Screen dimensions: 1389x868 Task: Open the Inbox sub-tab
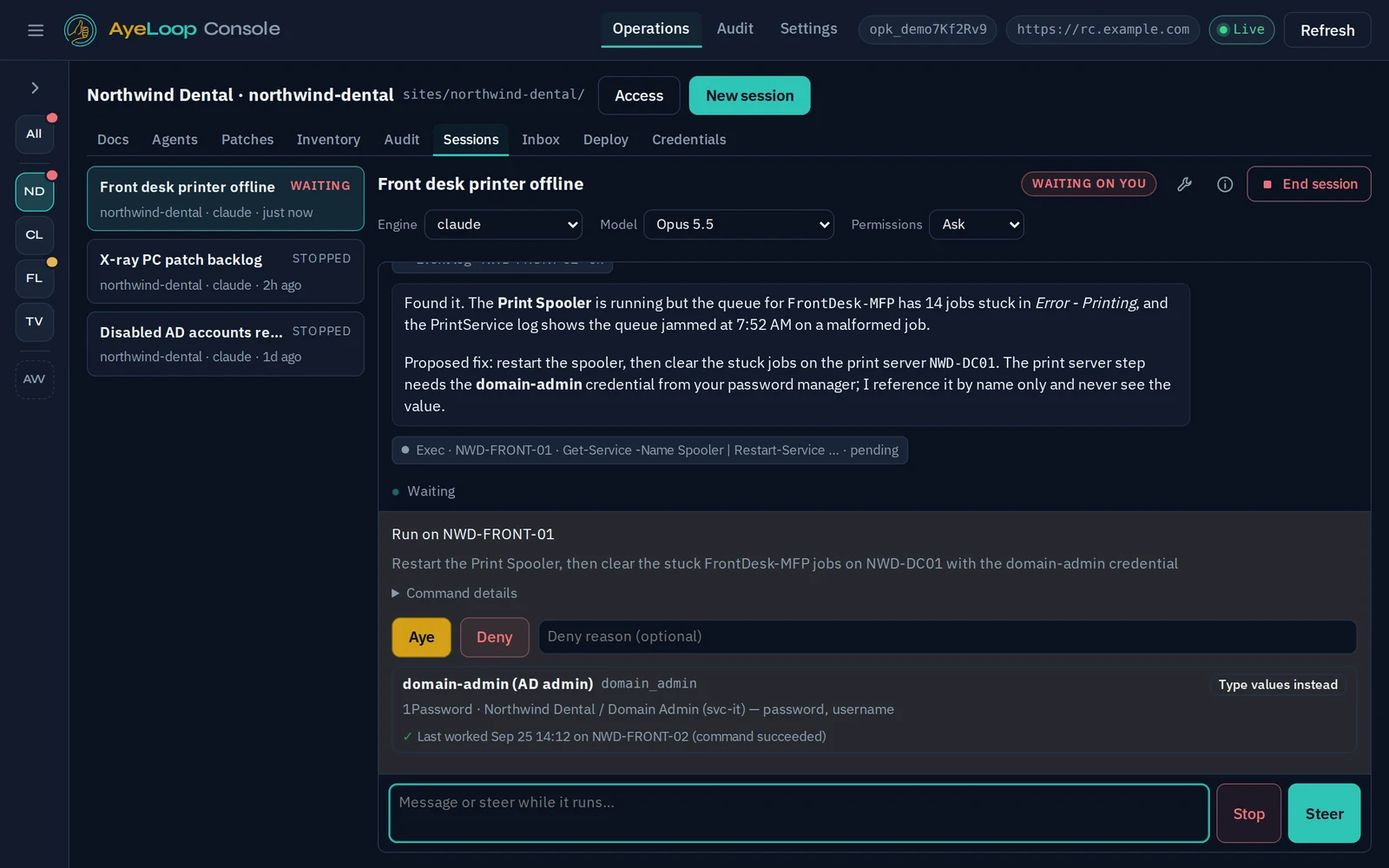[x=540, y=140]
